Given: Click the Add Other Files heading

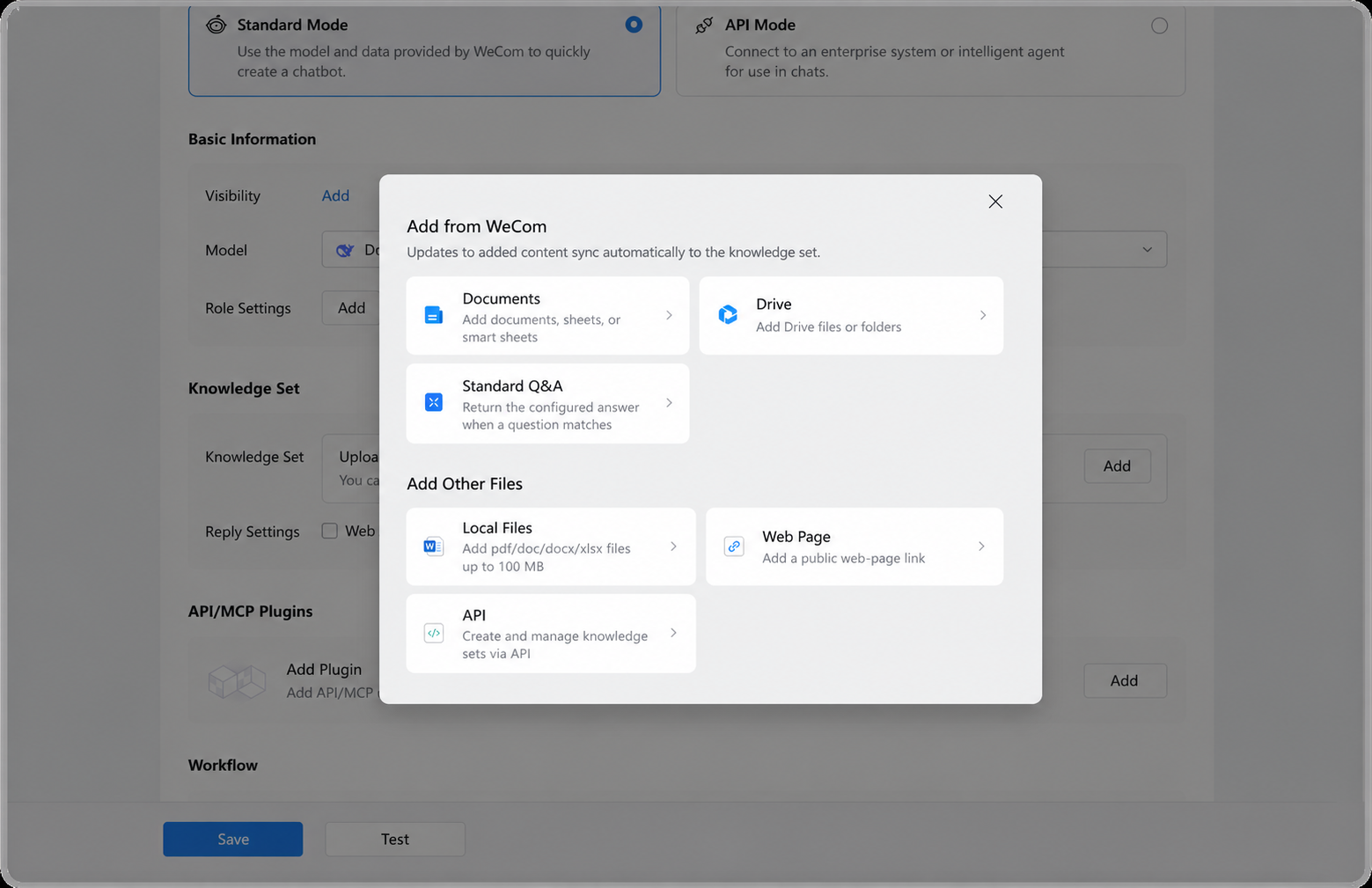Looking at the screenshot, I should click(x=465, y=483).
